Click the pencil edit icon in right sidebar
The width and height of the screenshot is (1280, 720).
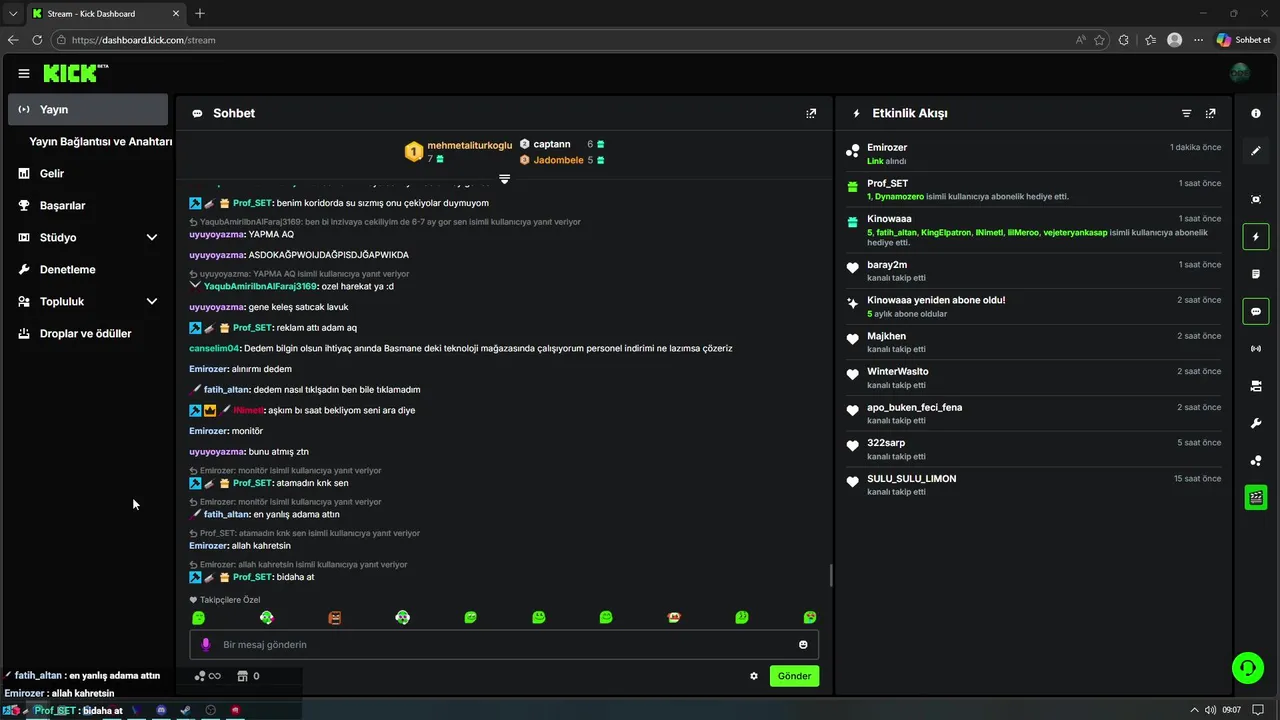(x=1256, y=151)
